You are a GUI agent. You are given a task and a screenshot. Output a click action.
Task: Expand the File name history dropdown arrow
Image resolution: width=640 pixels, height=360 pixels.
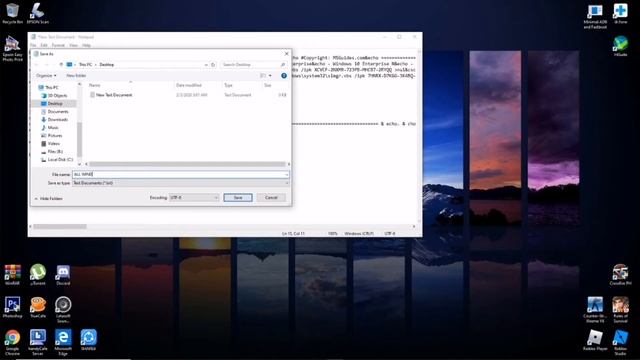click(x=287, y=174)
